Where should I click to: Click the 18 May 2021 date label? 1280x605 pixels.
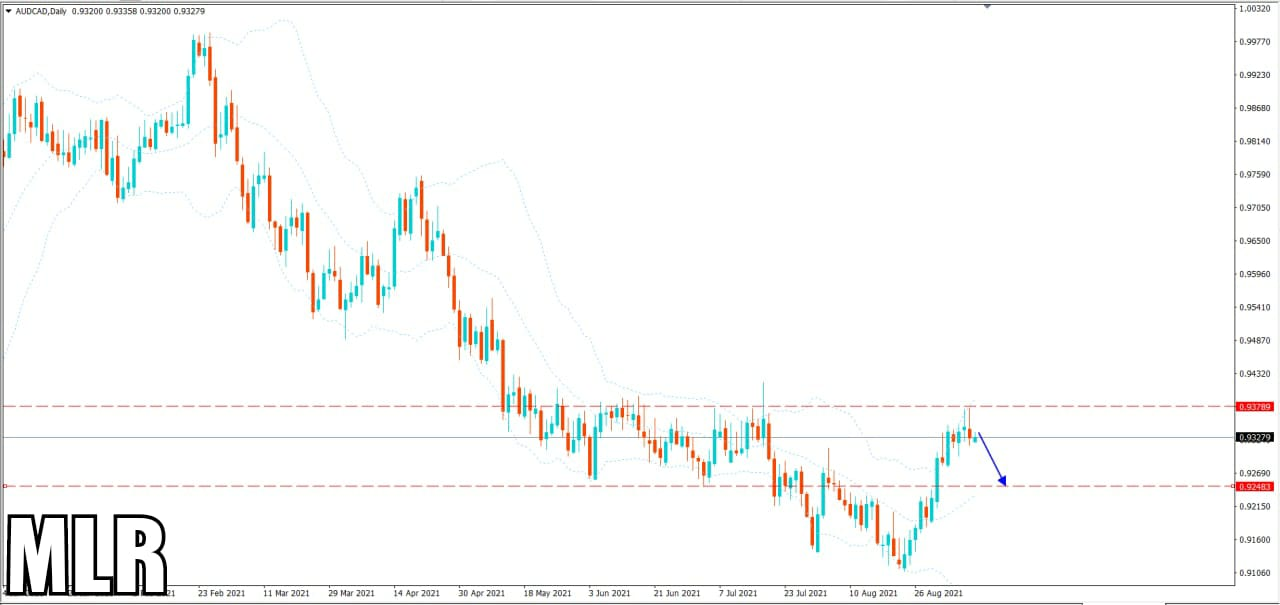click(547, 593)
